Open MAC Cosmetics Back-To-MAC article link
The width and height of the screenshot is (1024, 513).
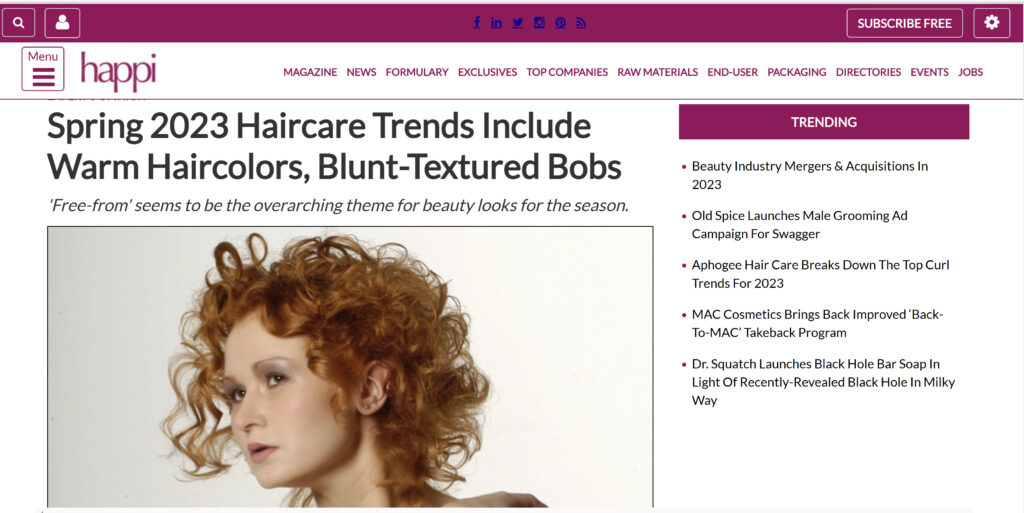817,323
